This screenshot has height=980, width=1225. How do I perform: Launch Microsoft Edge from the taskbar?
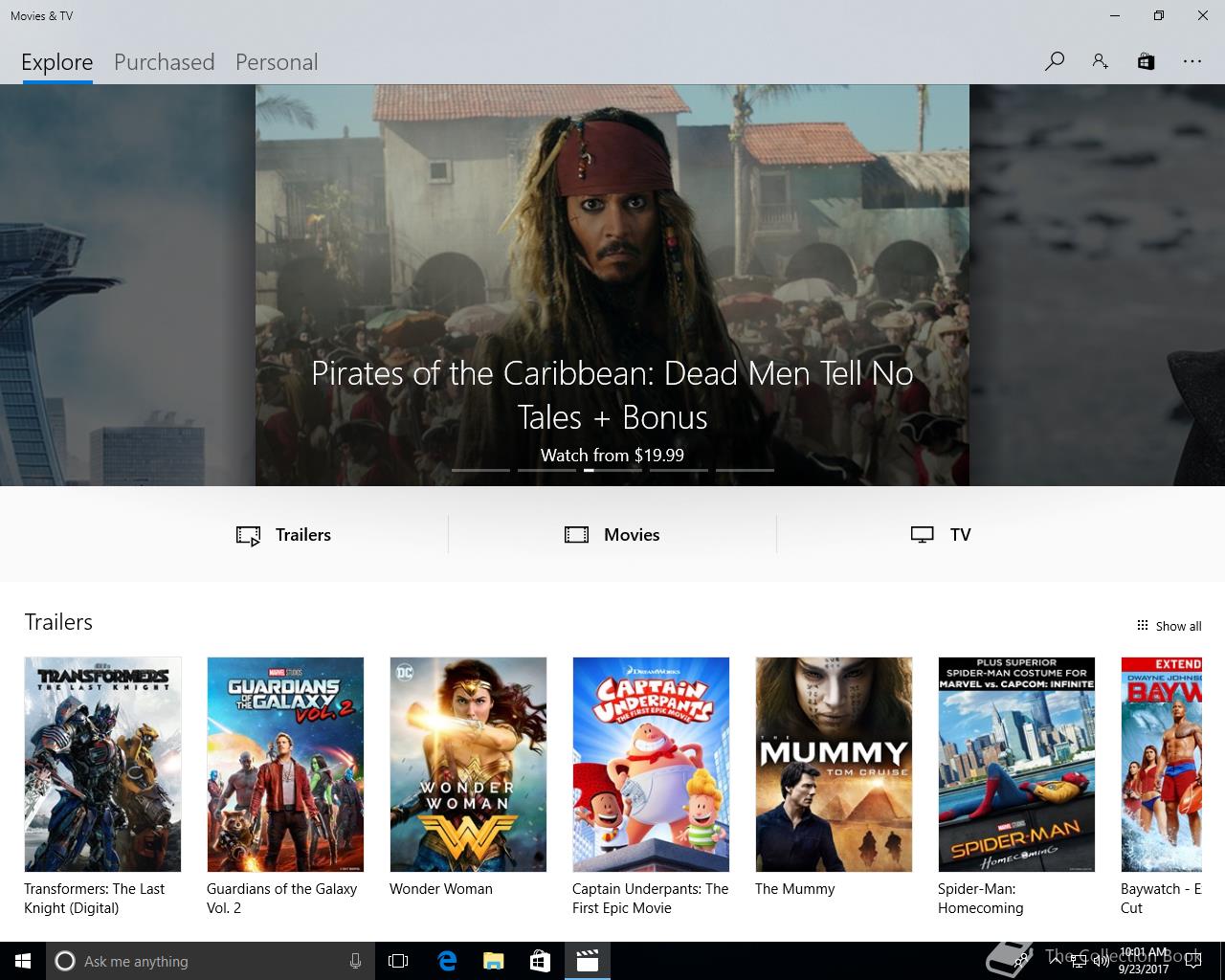[x=446, y=961]
